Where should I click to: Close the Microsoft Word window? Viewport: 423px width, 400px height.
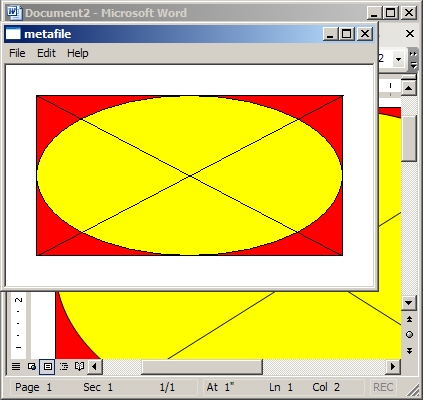[409, 13]
